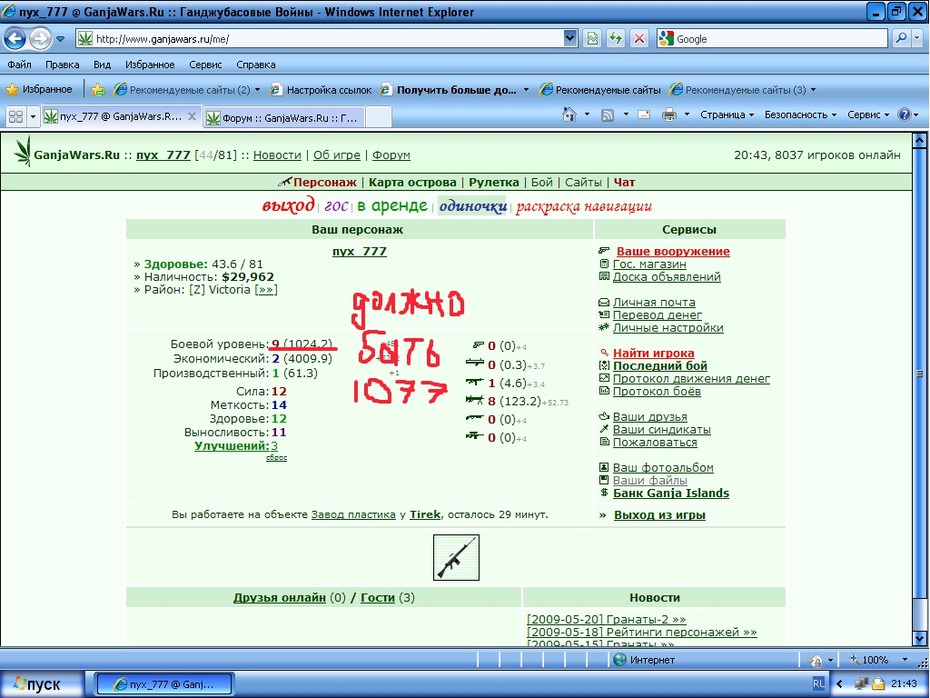Open the Друзья онлайн link
The image size is (930, 698).
(x=279, y=598)
